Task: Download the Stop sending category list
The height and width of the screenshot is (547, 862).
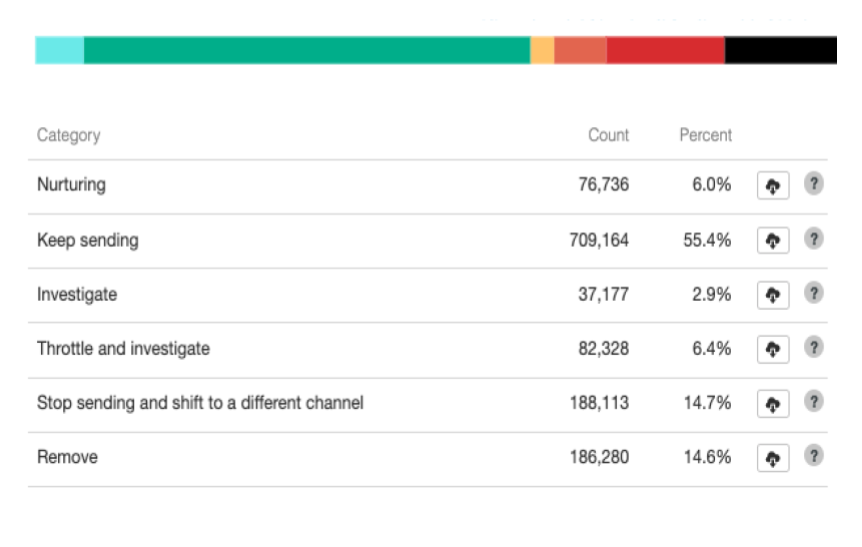Action: [773, 403]
